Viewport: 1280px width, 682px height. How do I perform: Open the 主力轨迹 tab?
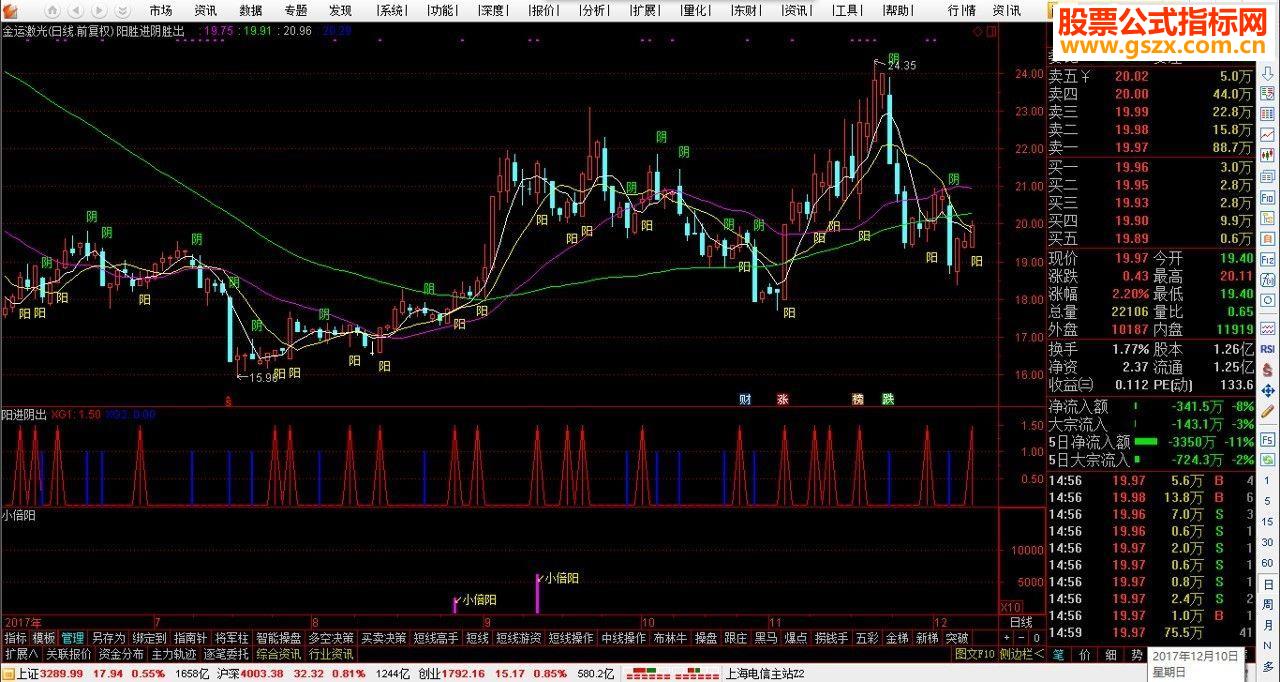174,654
